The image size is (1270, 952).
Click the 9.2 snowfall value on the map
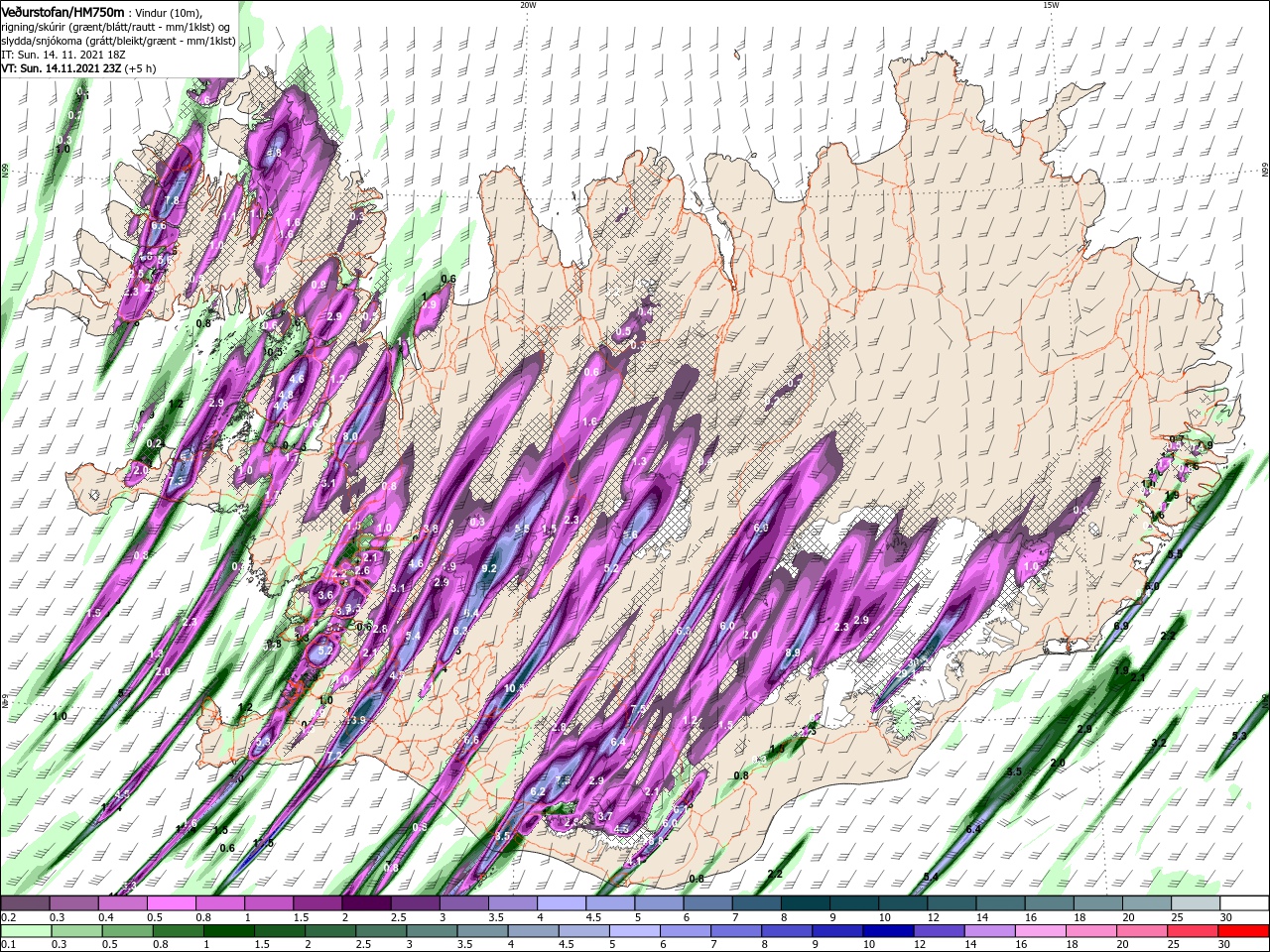pos(488,568)
